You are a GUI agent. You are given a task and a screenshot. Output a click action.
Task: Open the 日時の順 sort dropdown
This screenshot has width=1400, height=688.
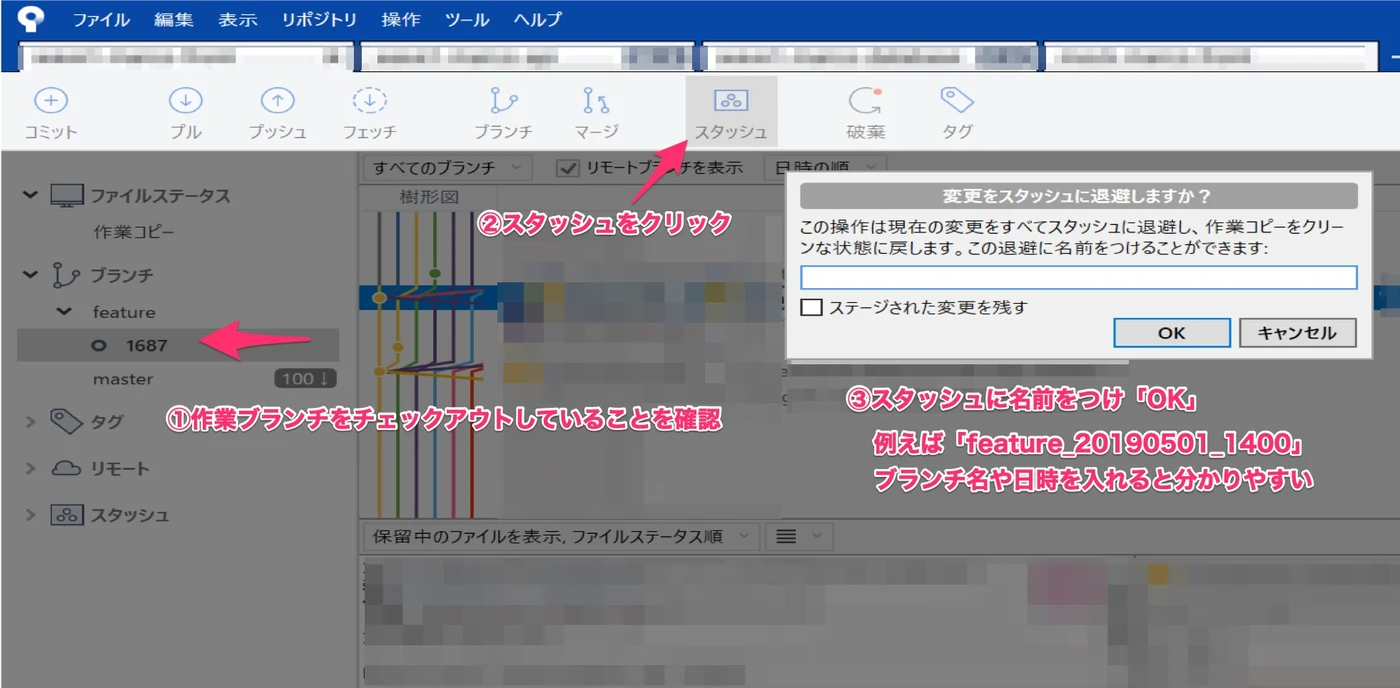[x=825, y=167]
